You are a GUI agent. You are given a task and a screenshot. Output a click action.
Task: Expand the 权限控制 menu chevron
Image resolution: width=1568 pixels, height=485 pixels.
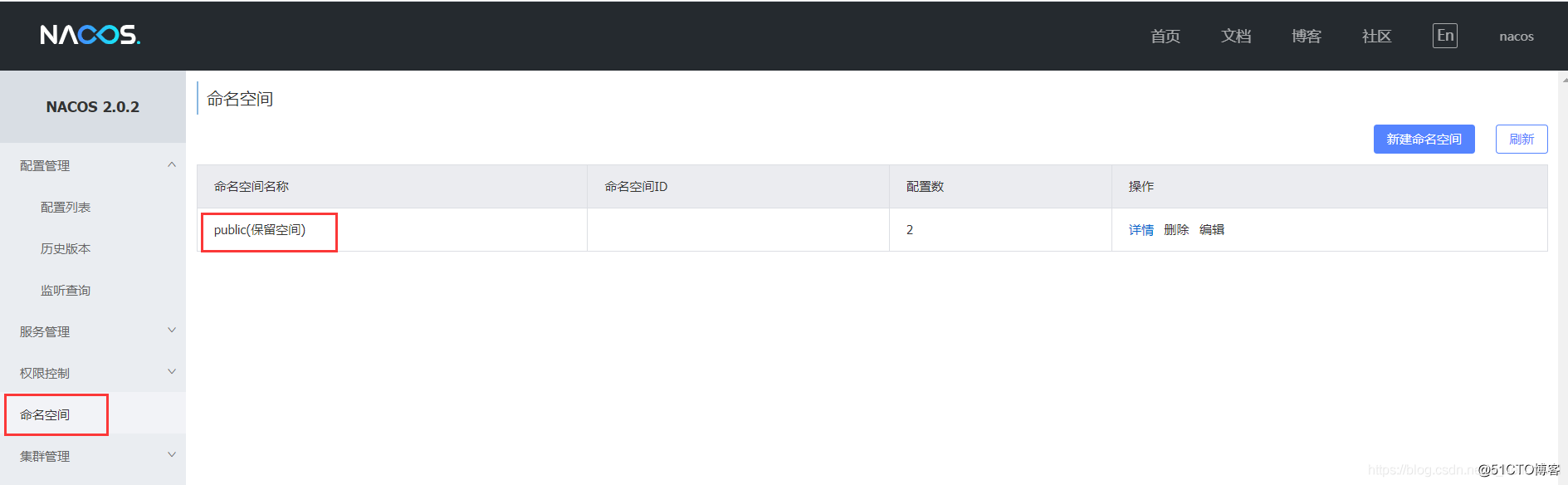[172, 372]
